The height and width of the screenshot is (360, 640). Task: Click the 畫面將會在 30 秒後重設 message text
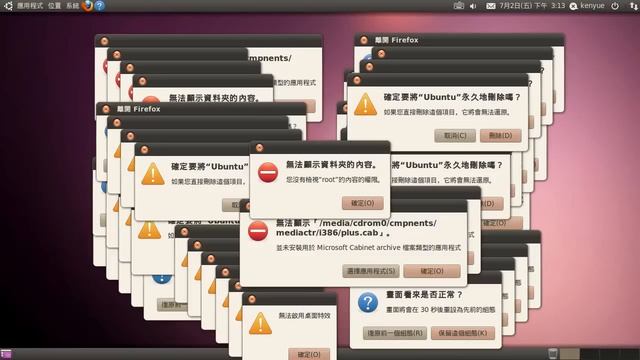pos(441,310)
